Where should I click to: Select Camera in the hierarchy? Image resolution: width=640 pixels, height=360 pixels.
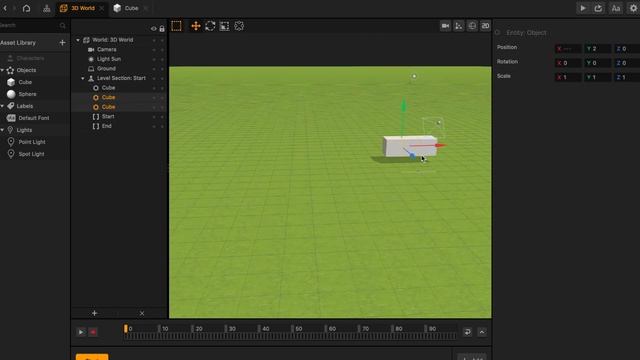click(107, 49)
